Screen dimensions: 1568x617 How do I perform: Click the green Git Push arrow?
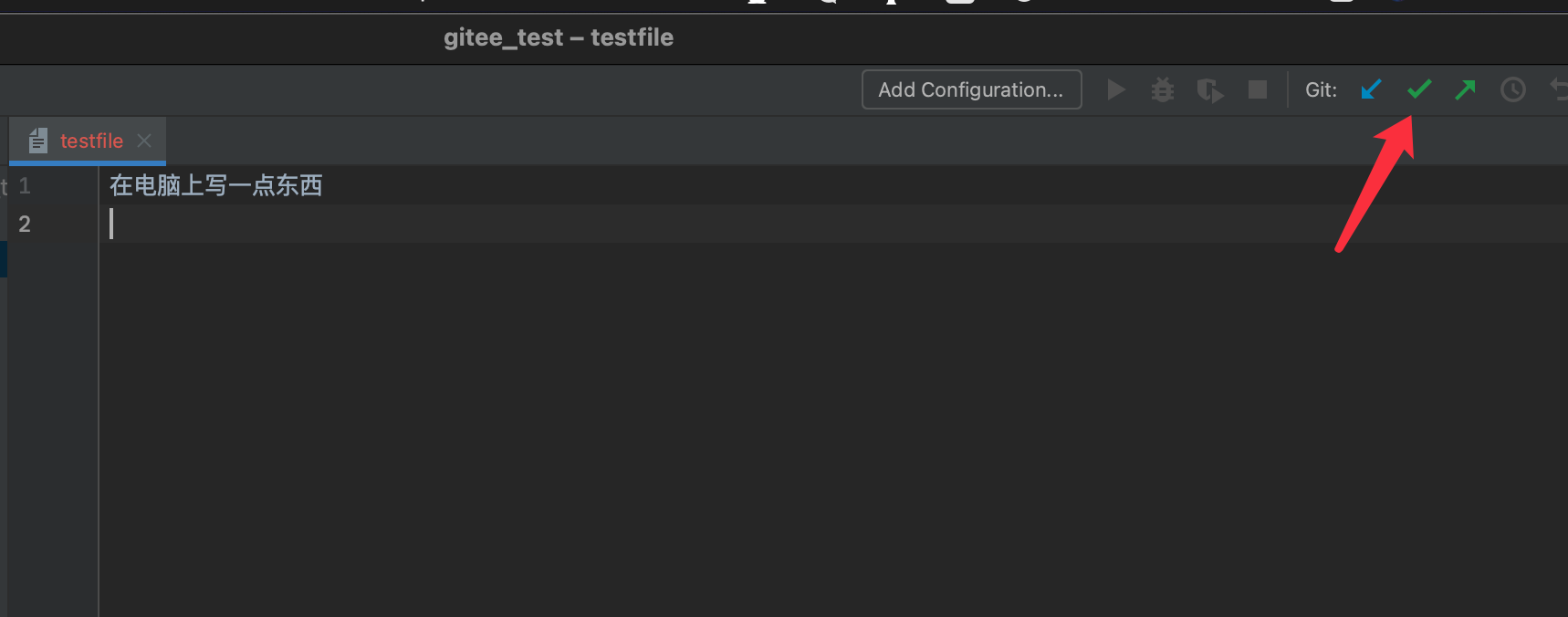[x=1466, y=89]
